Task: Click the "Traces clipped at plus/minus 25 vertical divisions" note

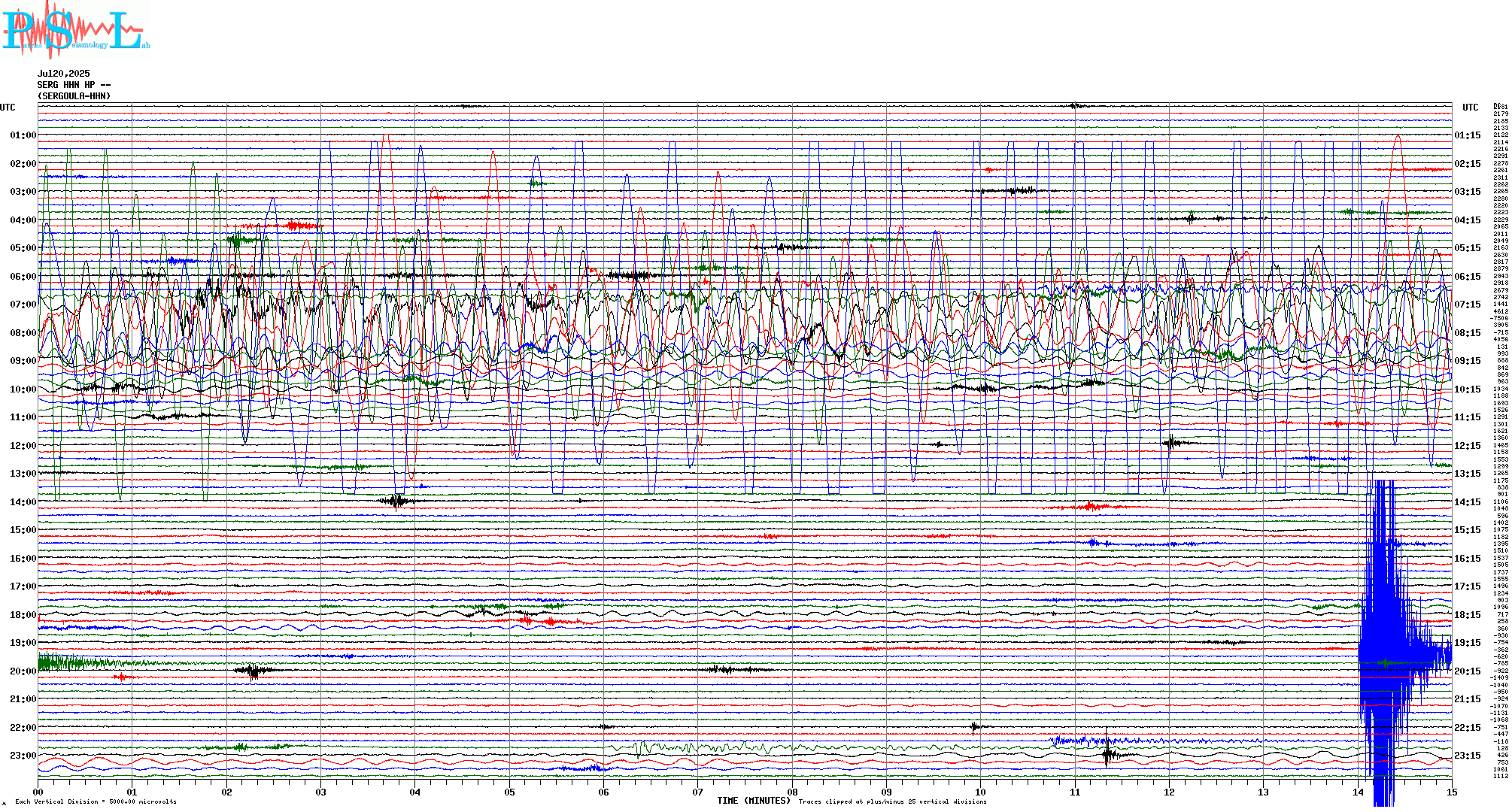Action: (892, 801)
